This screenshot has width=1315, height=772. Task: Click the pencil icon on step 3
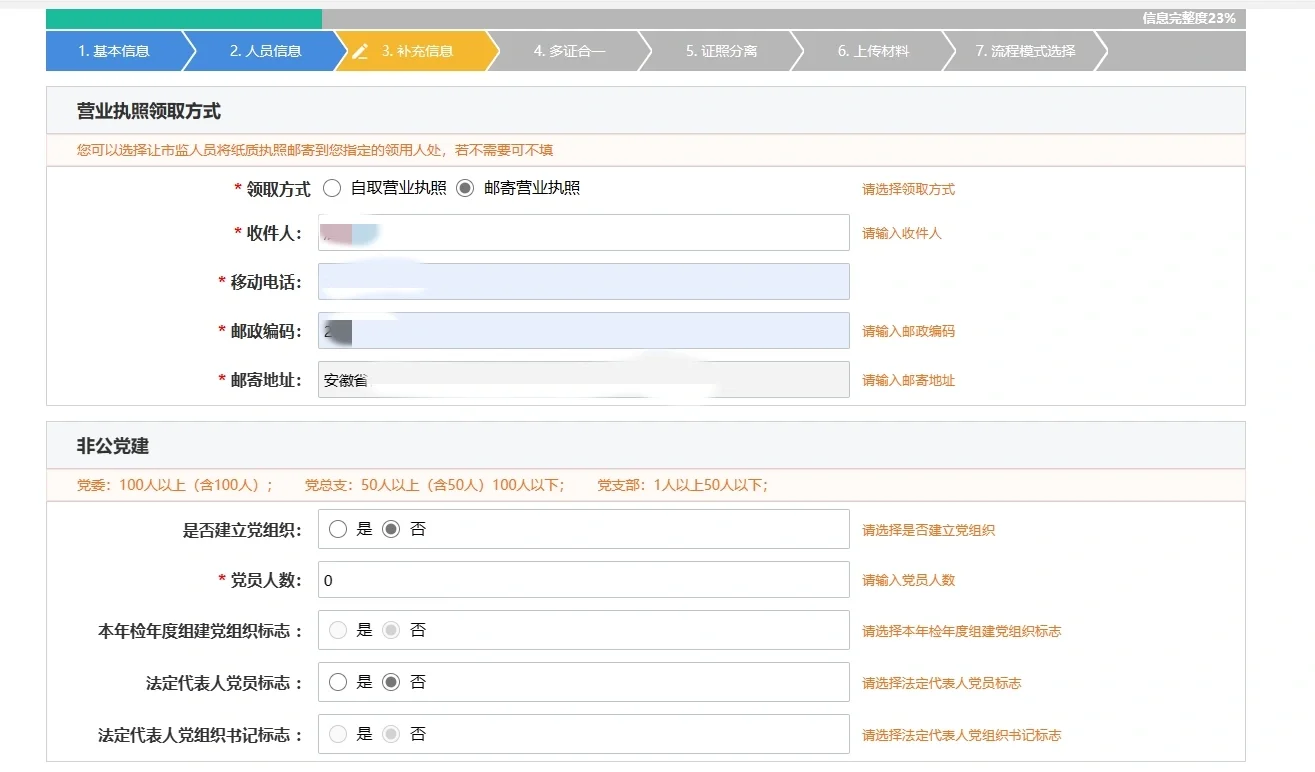click(361, 51)
